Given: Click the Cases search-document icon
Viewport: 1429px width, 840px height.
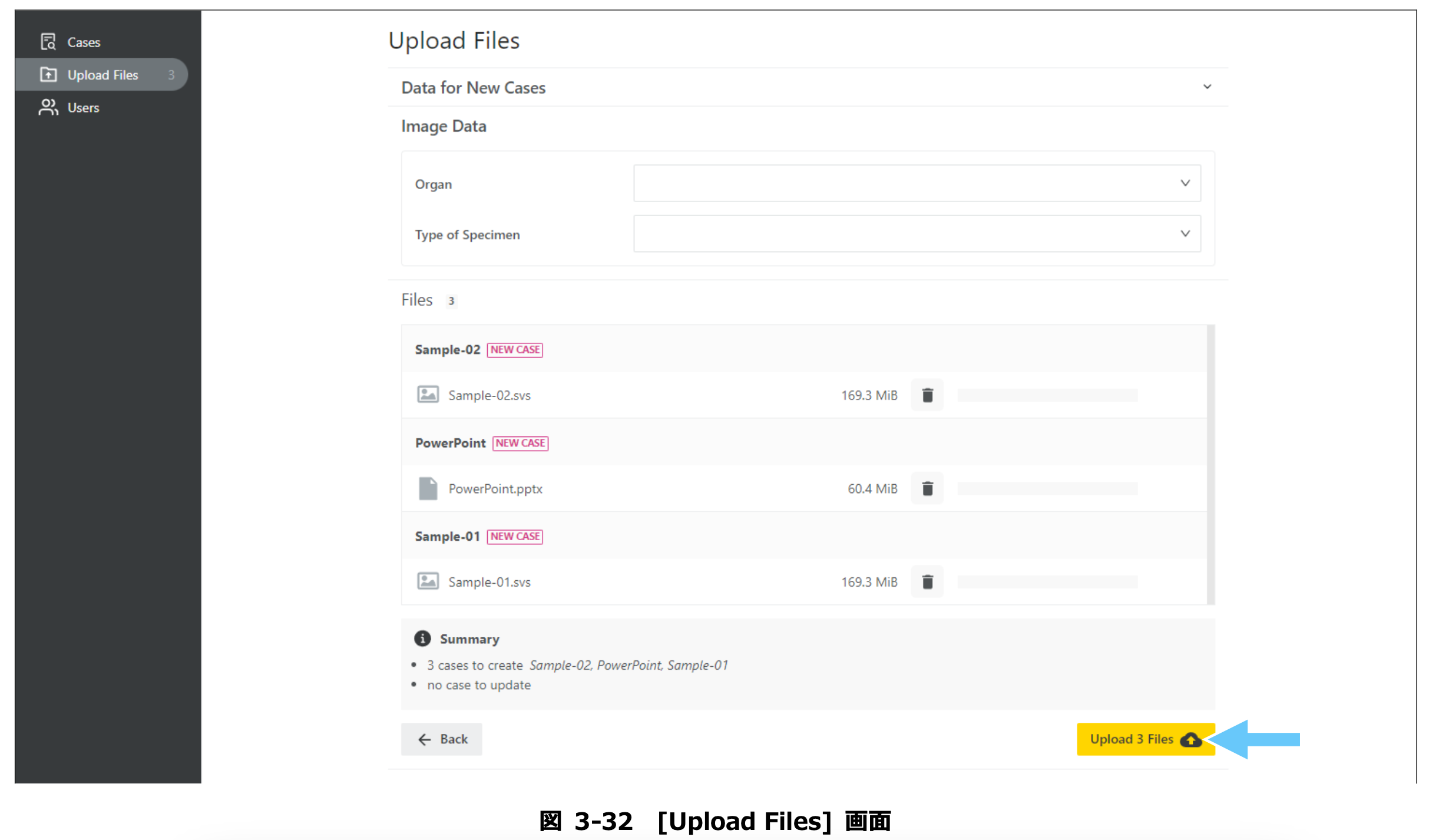Looking at the screenshot, I should click(48, 42).
